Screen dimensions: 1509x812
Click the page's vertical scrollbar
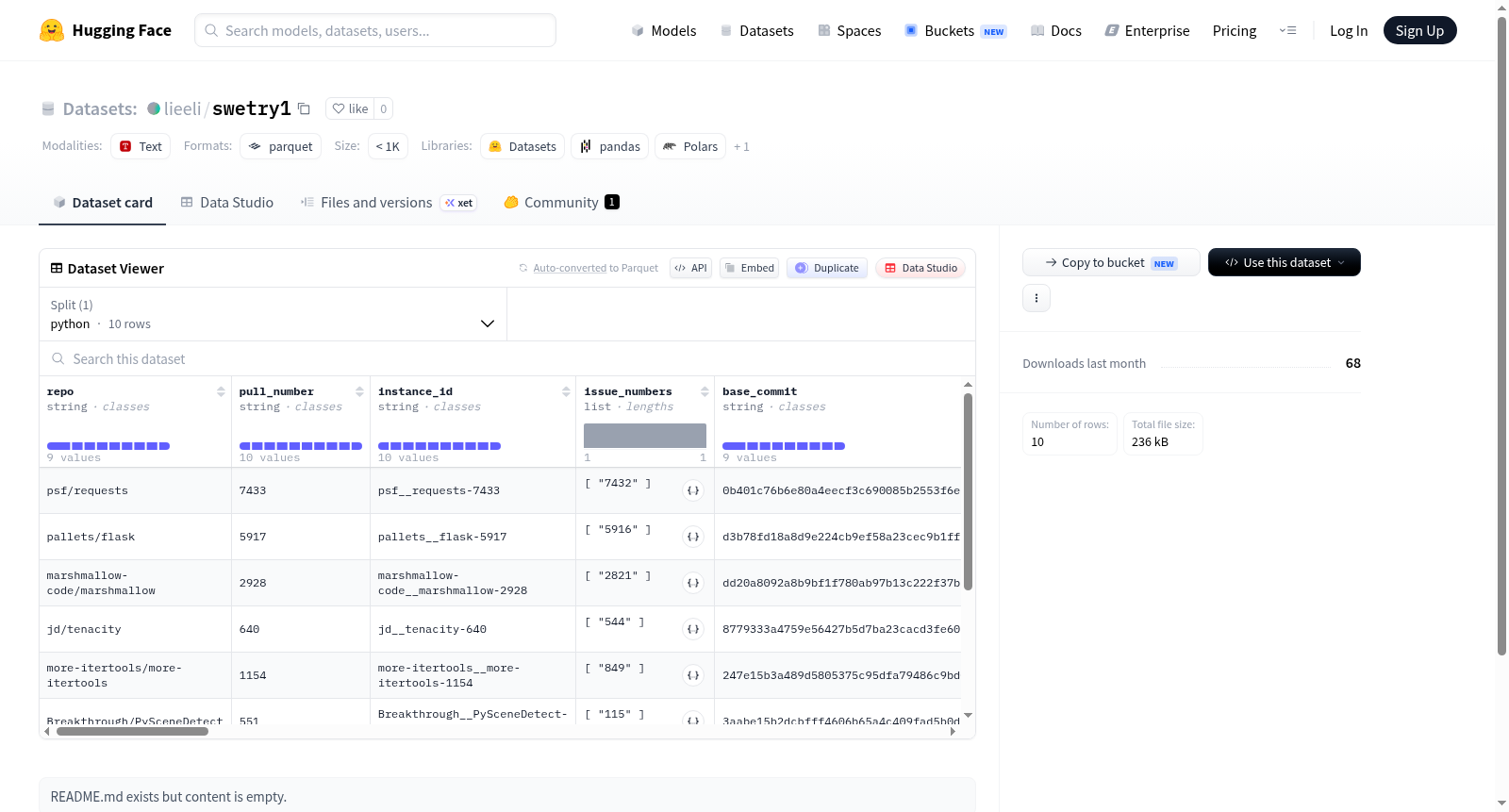(x=1501, y=336)
